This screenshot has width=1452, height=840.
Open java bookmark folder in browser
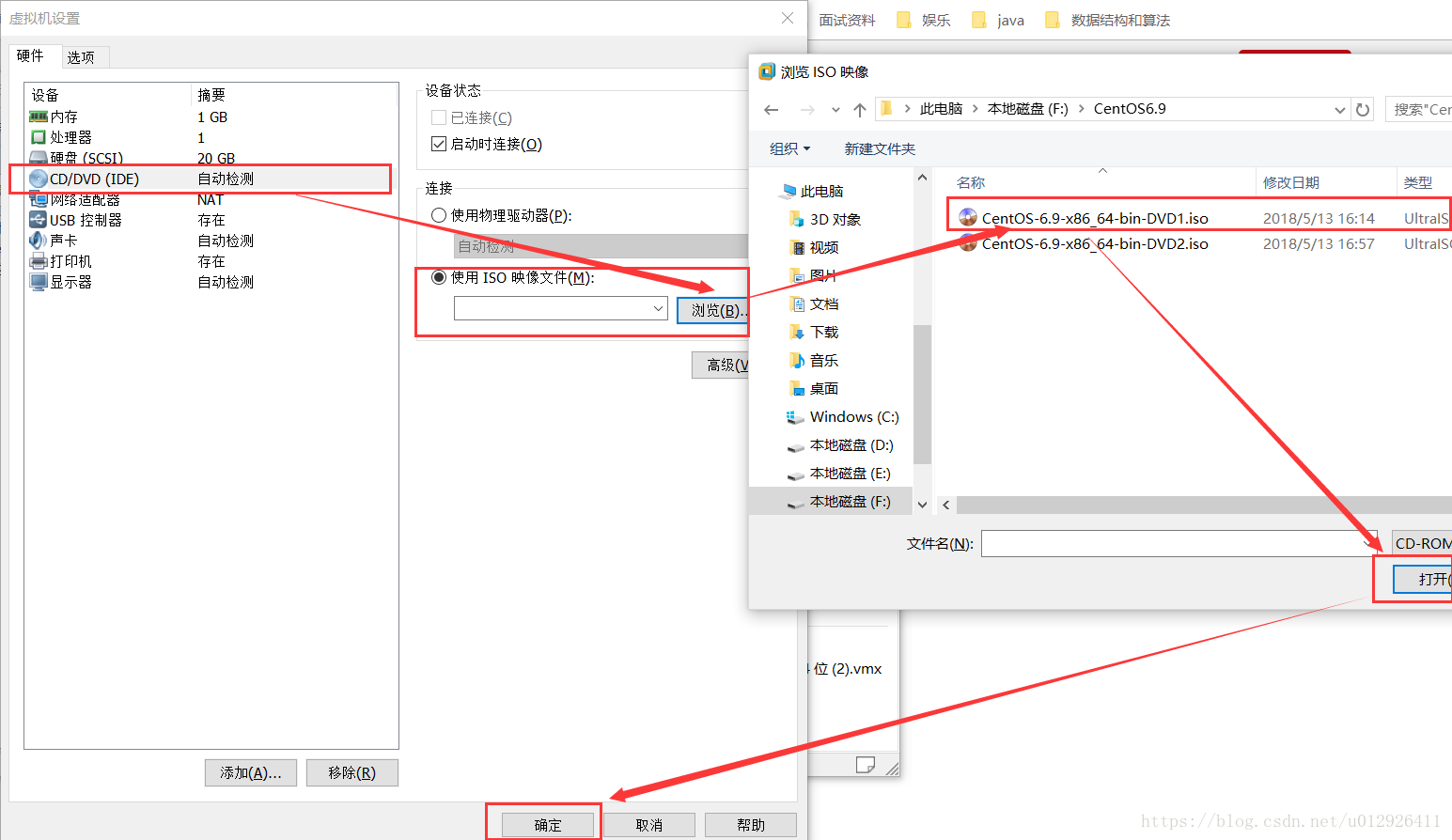(x=998, y=20)
